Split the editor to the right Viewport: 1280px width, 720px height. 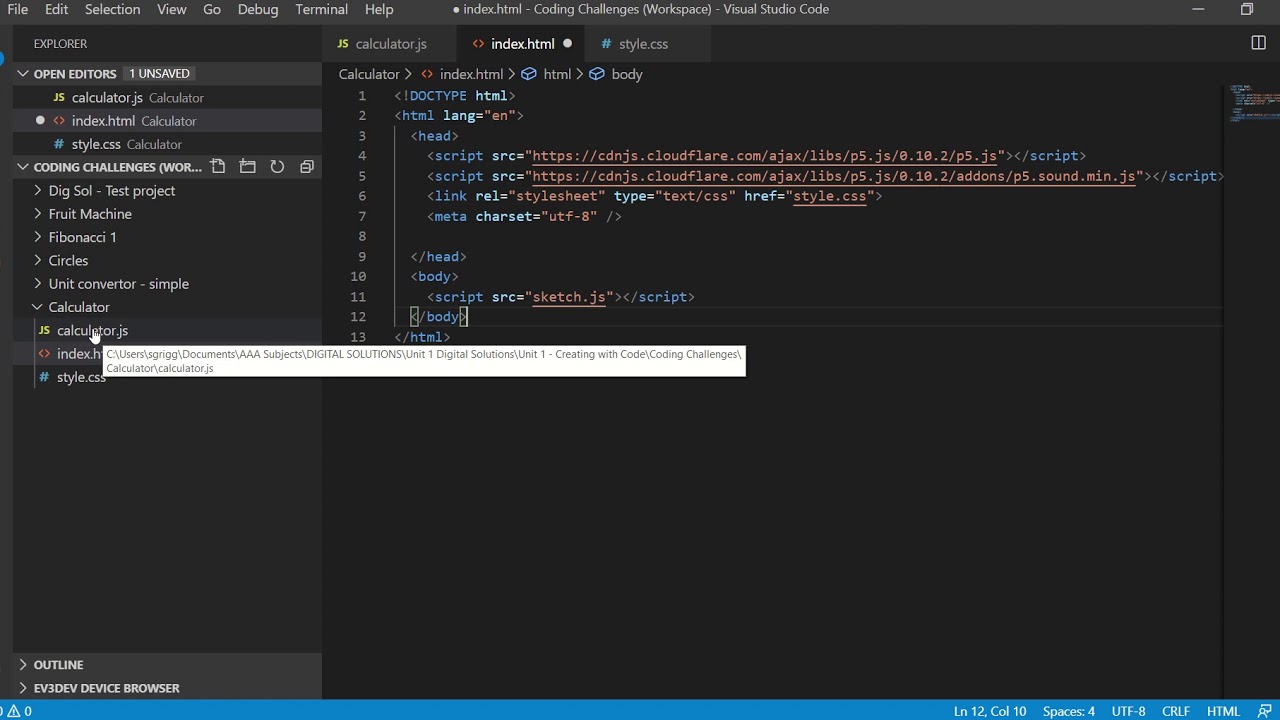[x=1259, y=43]
